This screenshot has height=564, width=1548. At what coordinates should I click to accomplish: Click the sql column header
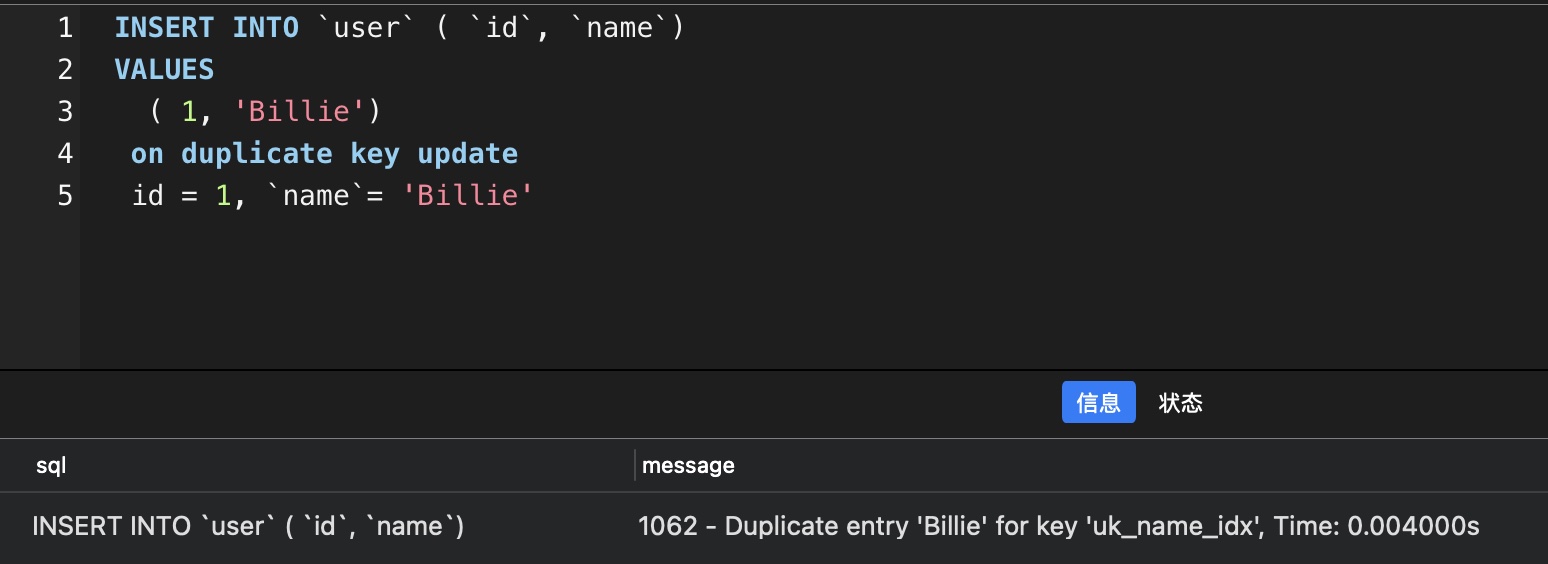click(x=51, y=465)
